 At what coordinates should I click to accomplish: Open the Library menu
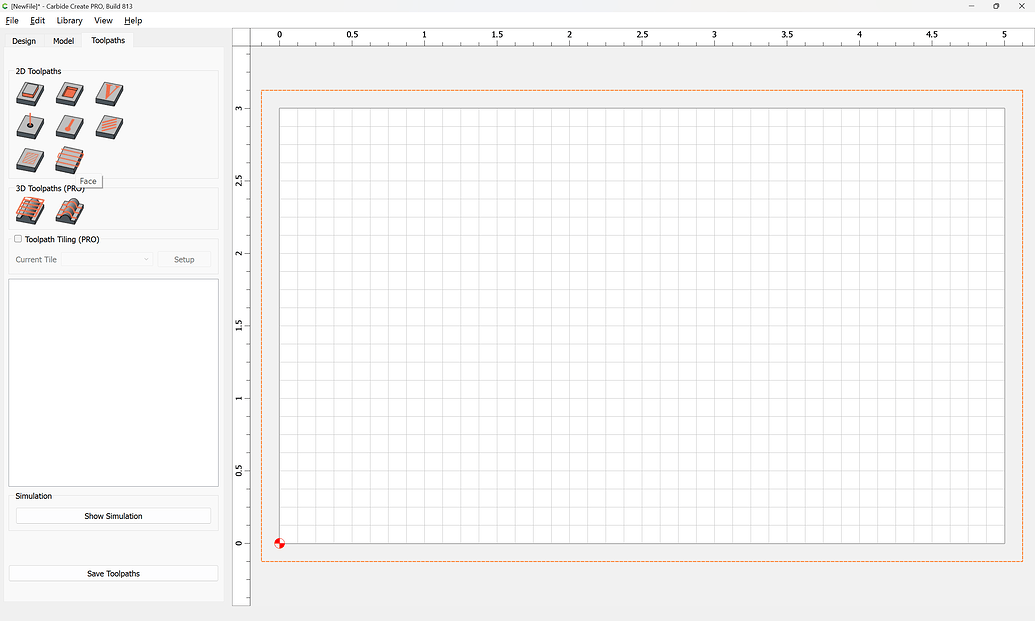click(69, 20)
